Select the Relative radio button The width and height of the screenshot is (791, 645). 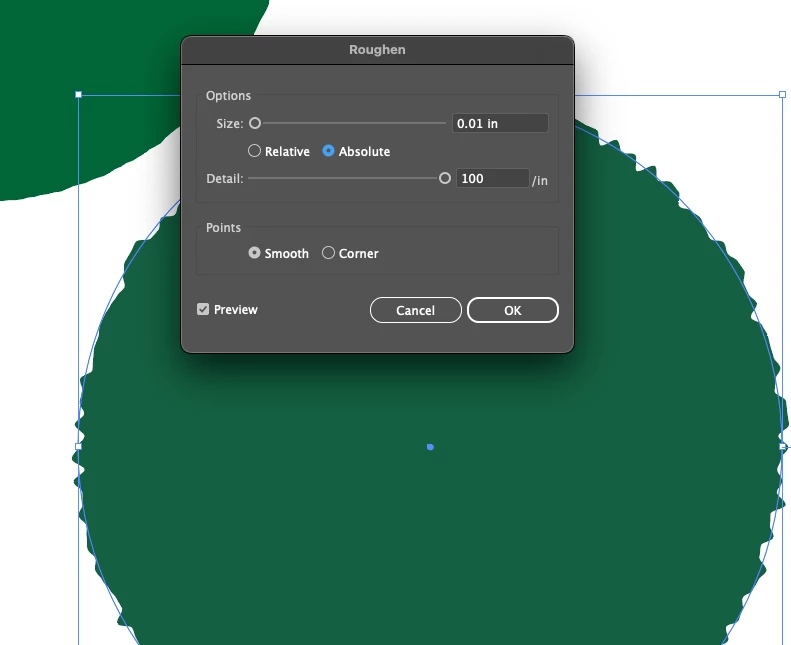tap(254, 151)
